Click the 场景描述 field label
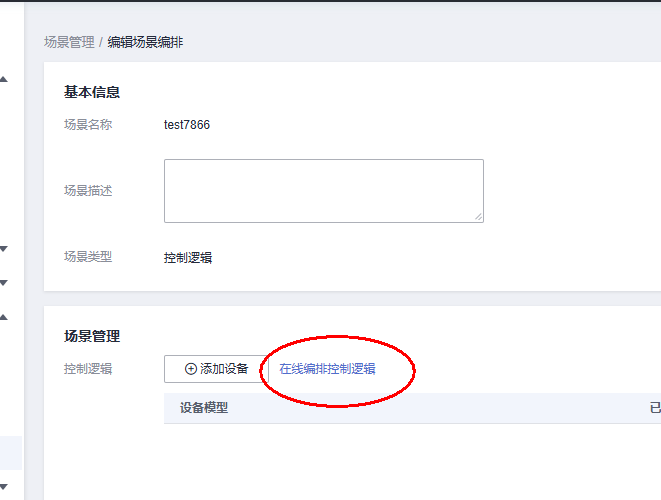661x500 pixels. click(88, 191)
